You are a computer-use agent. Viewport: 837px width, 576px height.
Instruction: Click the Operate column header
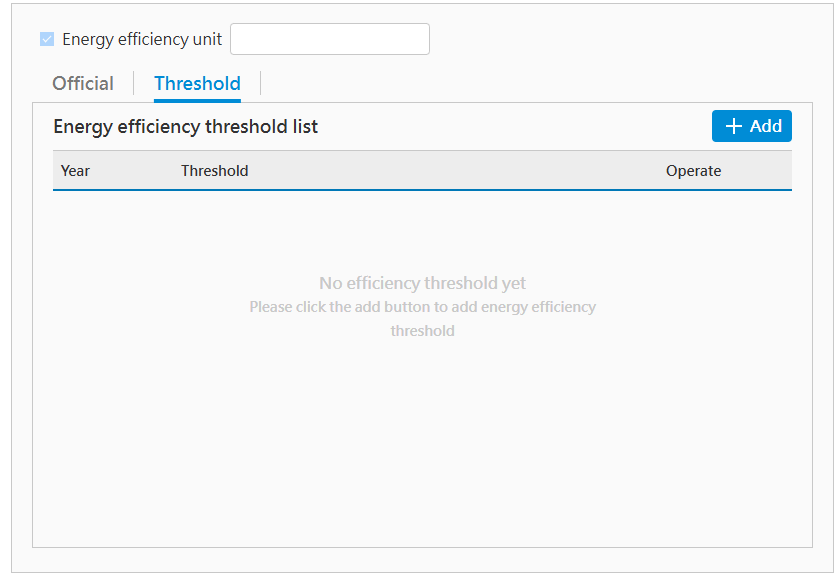[693, 171]
